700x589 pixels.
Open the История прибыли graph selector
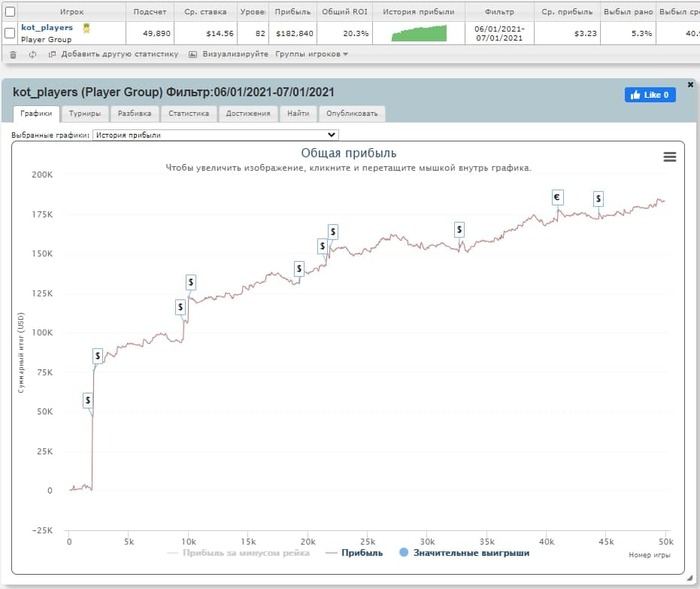[x=215, y=135]
